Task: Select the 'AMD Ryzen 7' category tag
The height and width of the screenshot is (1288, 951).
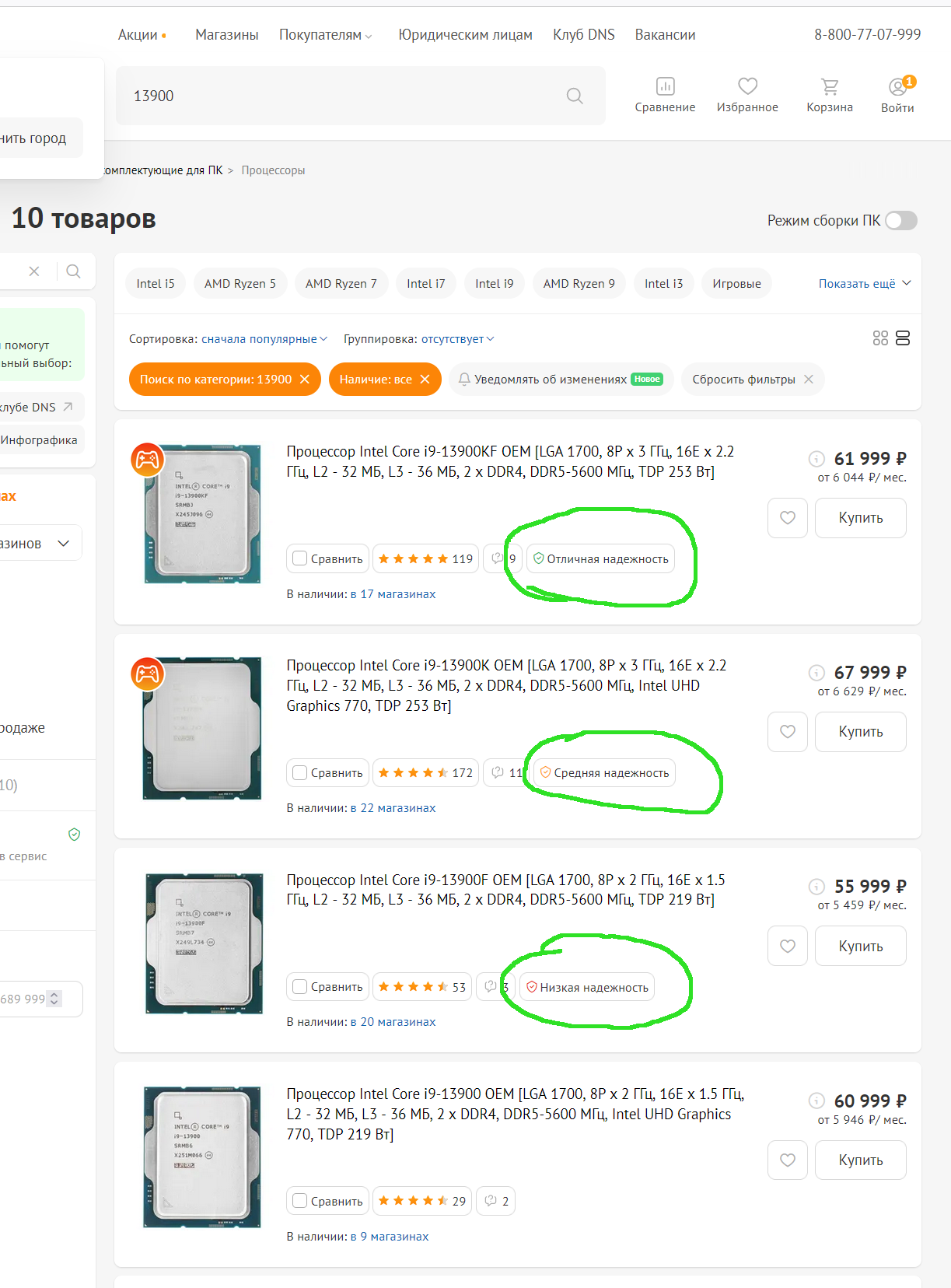Action: 341,283
